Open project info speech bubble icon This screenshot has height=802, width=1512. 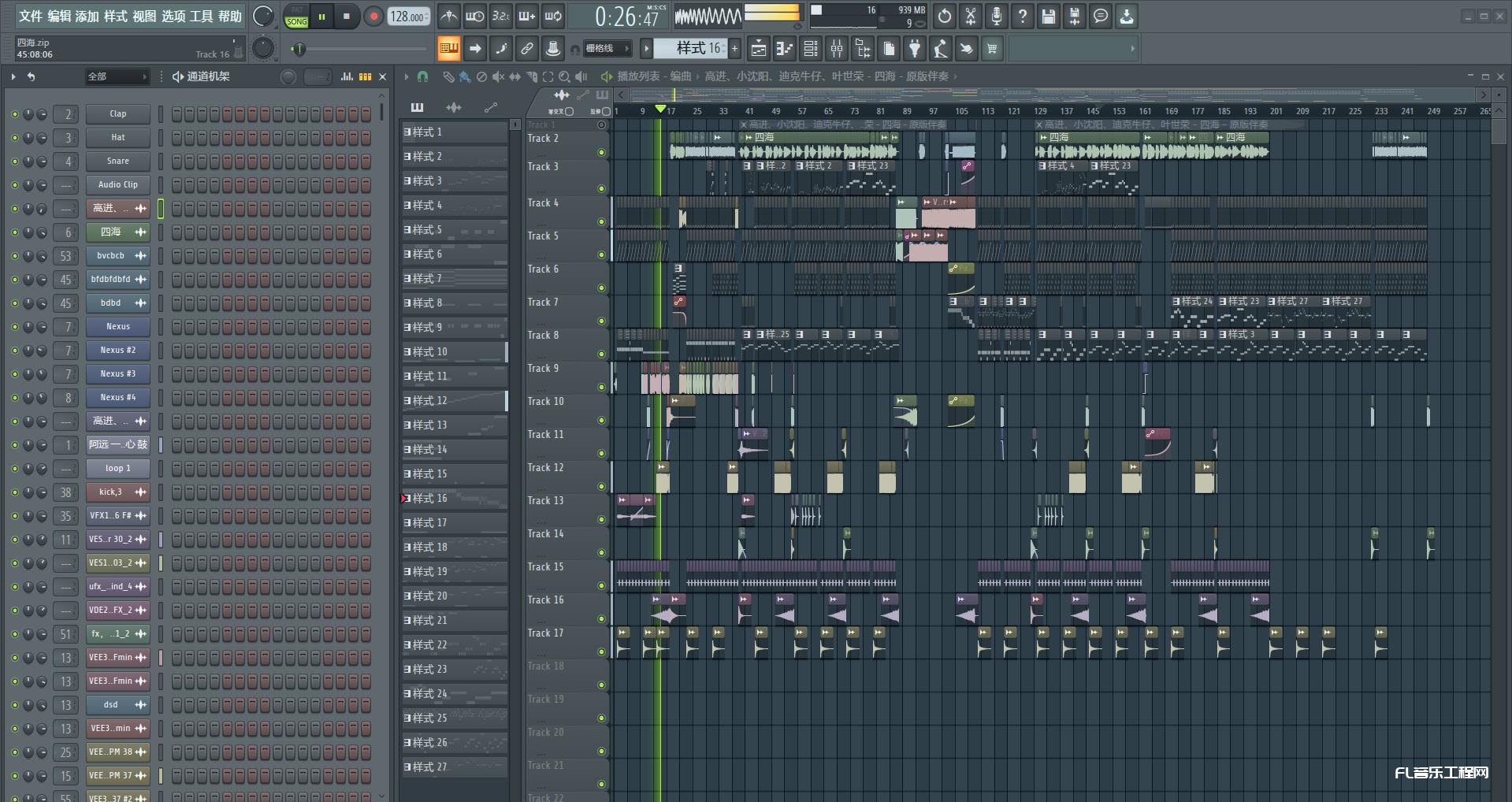point(1101,16)
